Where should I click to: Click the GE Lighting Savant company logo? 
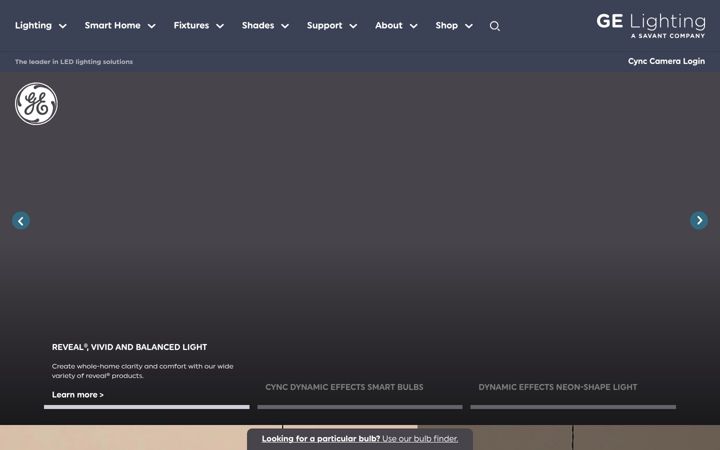coord(651,26)
